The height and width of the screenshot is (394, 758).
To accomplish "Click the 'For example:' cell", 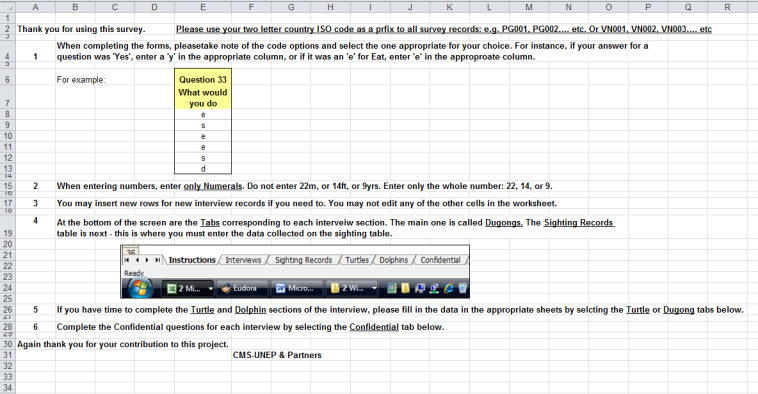I will point(81,79).
